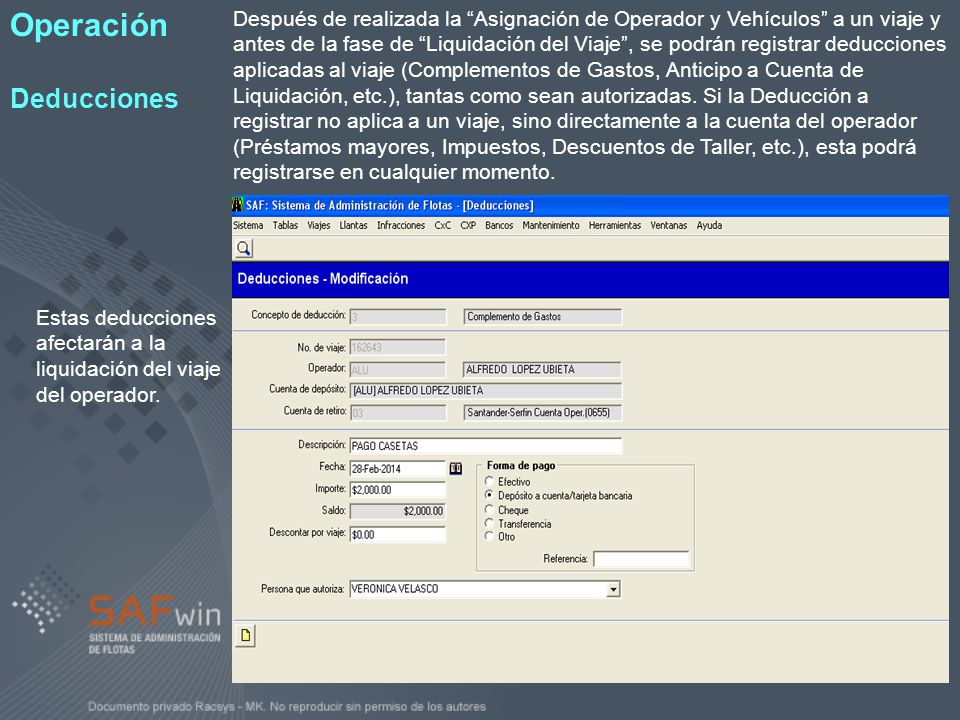Screen dimensions: 960x720
Task: Expand the Persona que autoriza dropdown
Action: click(613, 589)
